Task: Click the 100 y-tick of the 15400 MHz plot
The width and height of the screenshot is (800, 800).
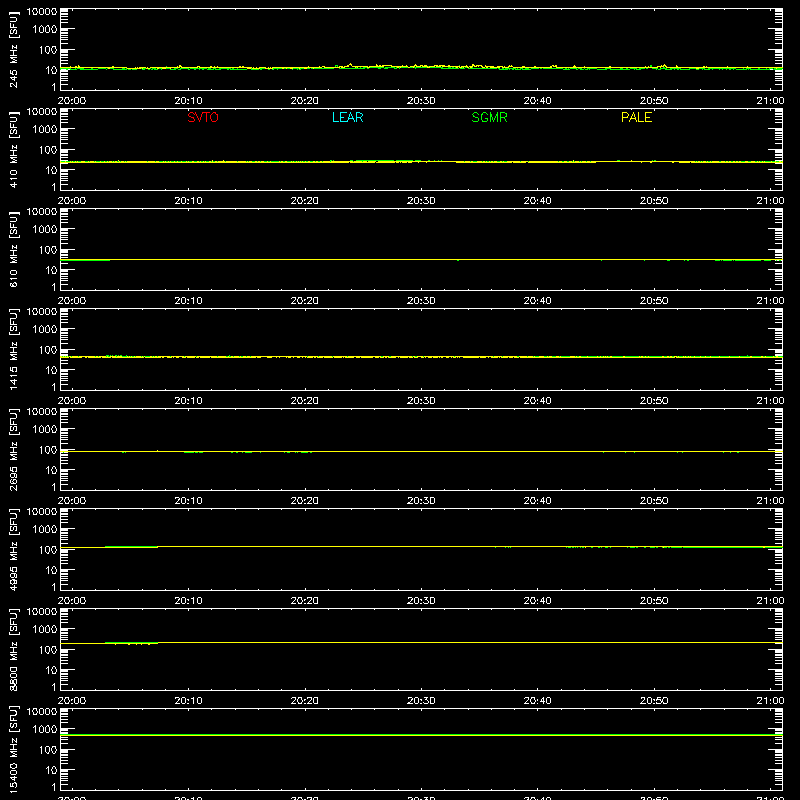Action: [x=48, y=750]
